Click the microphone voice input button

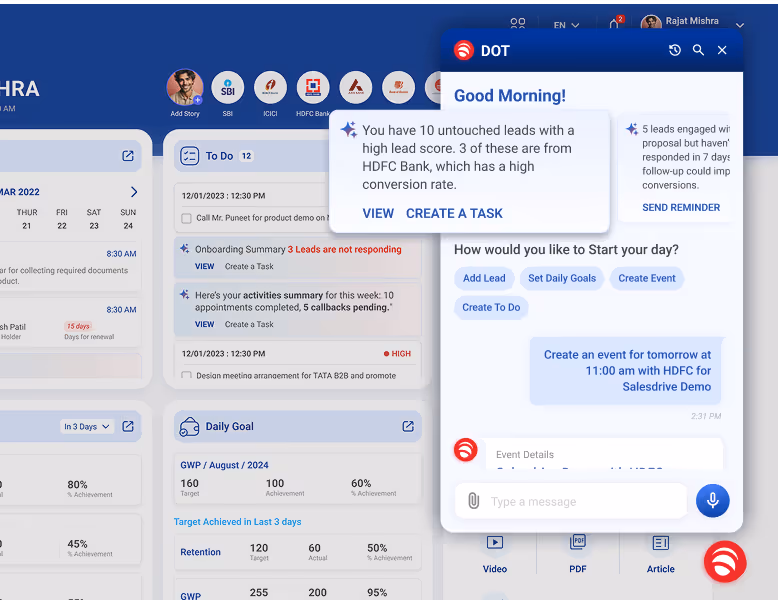[x=713, y=501]
